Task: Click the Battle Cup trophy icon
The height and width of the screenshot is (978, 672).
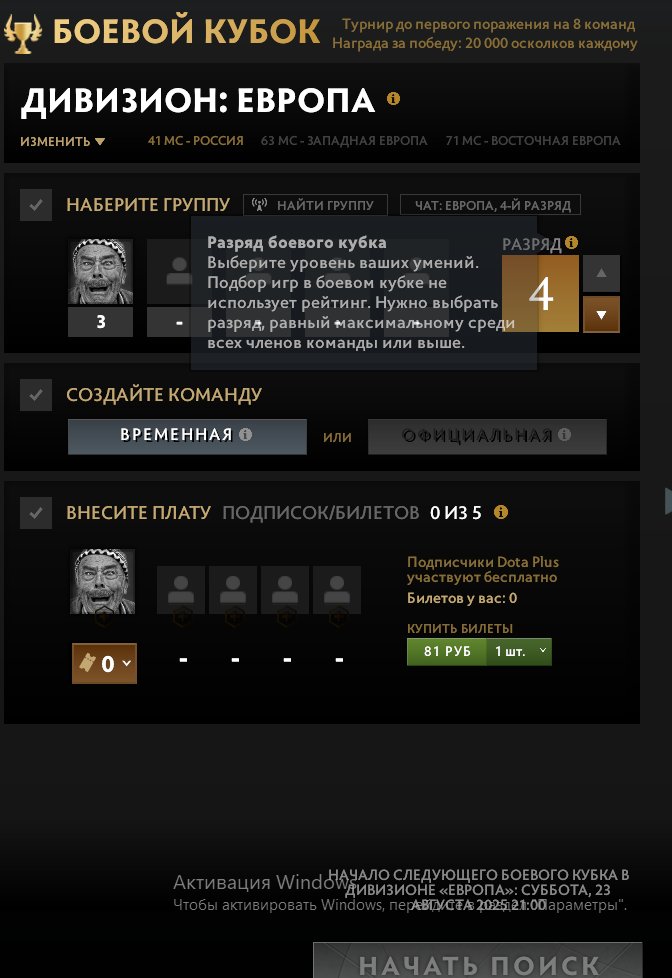Action: (x=23, y=32)
